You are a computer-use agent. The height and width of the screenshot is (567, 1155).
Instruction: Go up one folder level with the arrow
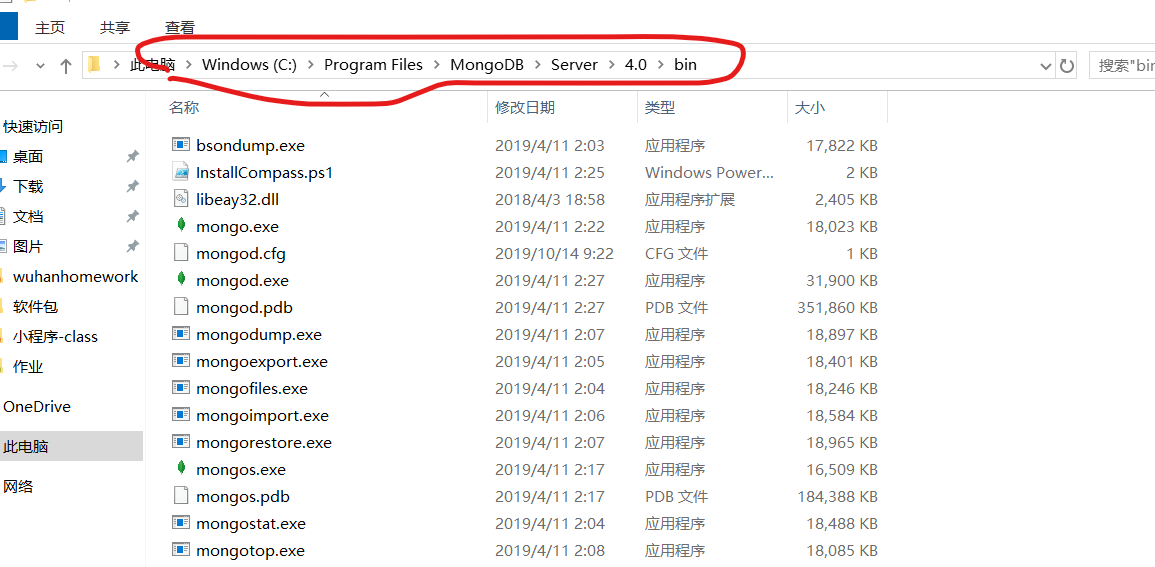click(x=66, y=66)
